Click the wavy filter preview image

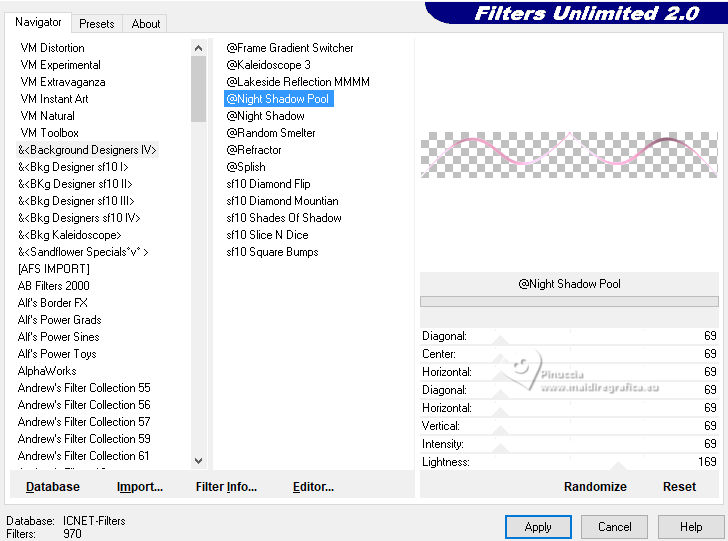(569, 155)
